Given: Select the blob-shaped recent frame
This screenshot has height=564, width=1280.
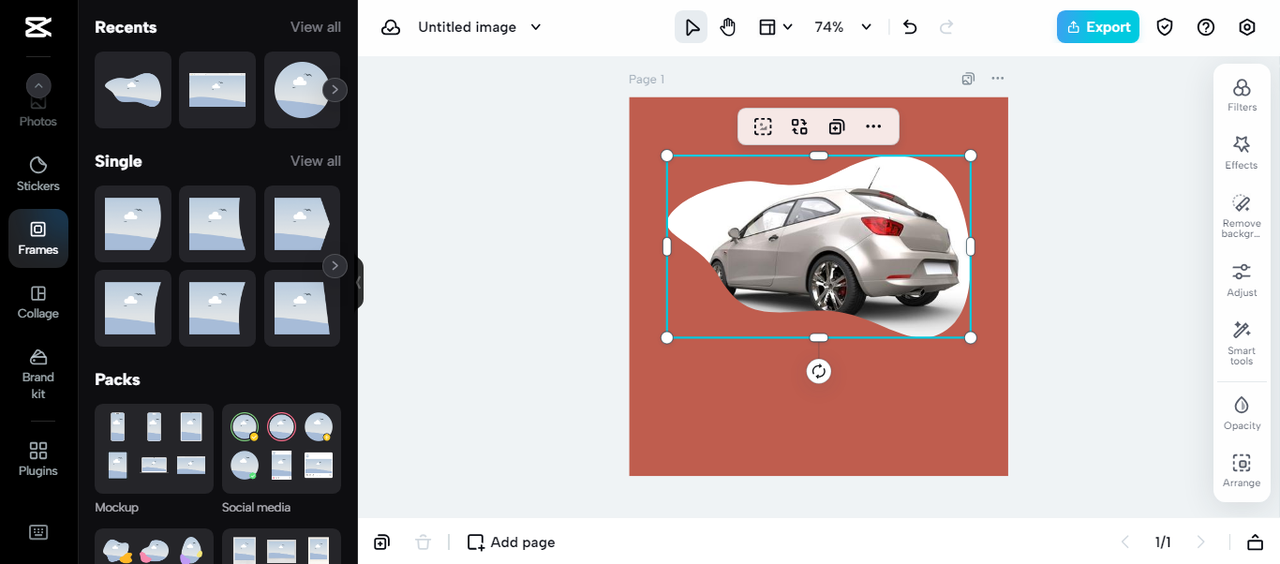Looking at the screenshot, I should 133,90.
